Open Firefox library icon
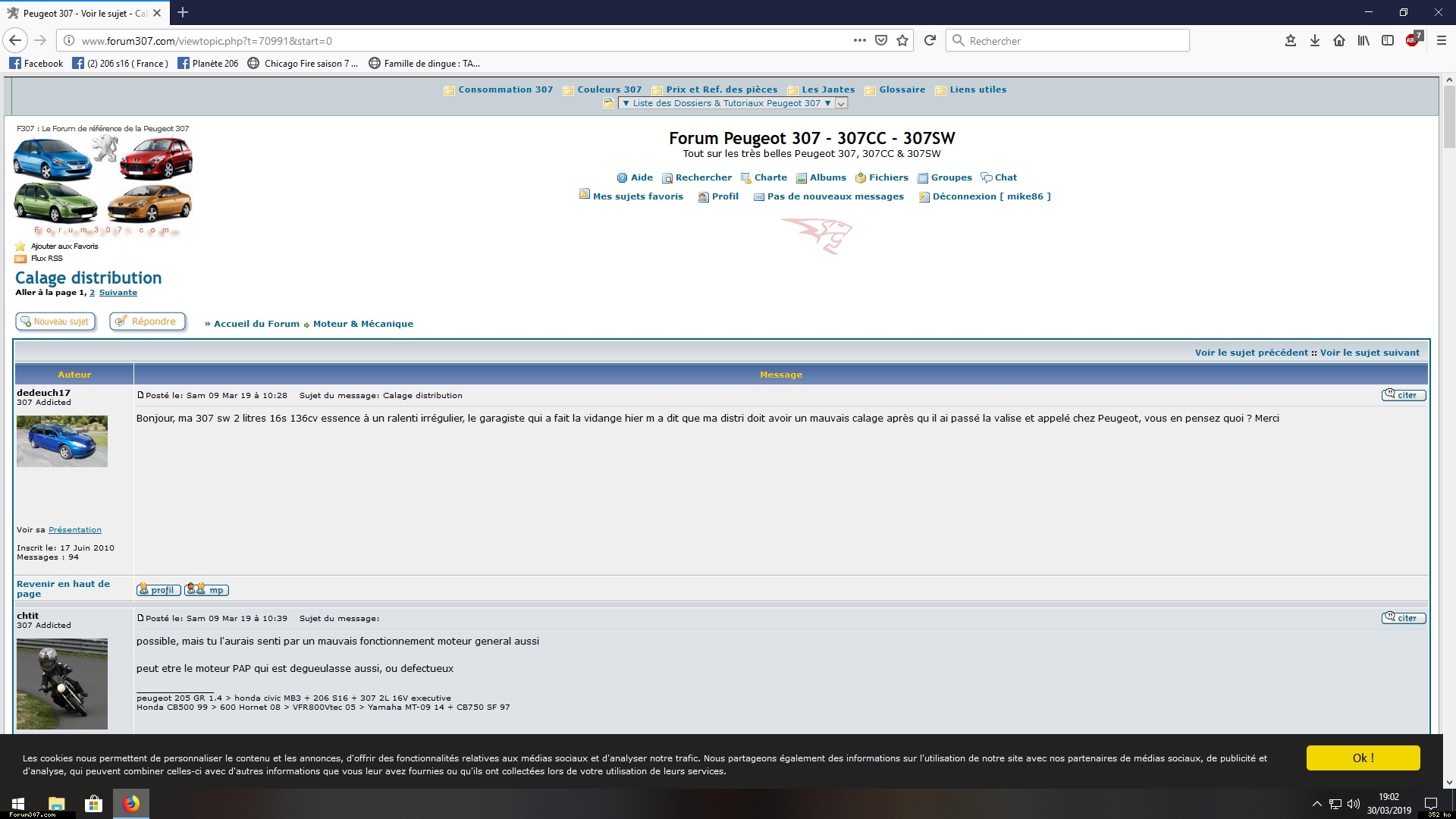The height and width of the screenshot is (819, 1456). tap(1363, 40)
